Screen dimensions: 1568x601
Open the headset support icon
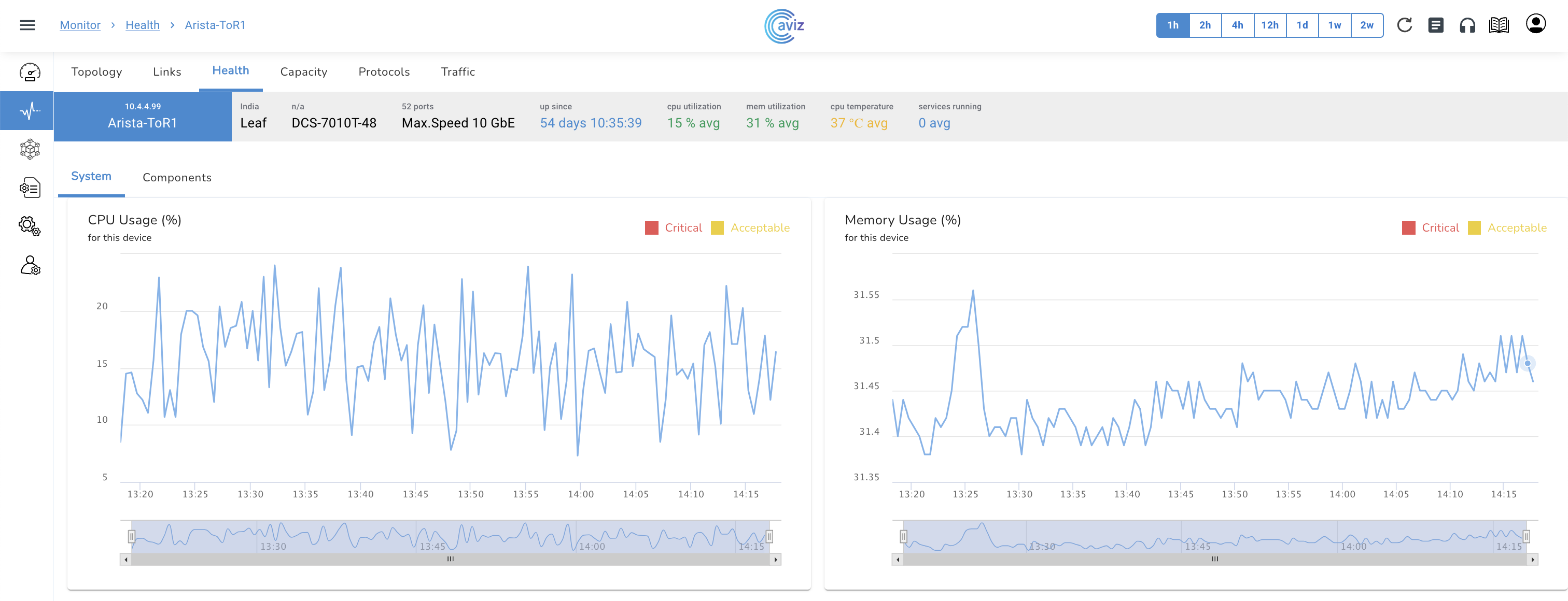tap(1467, 25)
